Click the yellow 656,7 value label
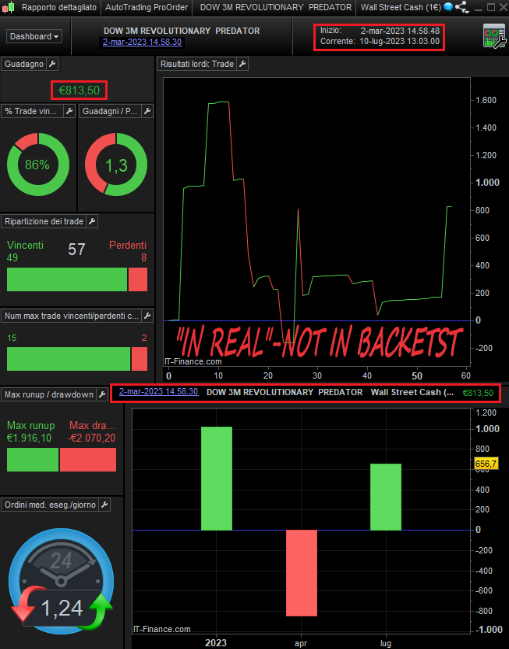 [486, 464]
